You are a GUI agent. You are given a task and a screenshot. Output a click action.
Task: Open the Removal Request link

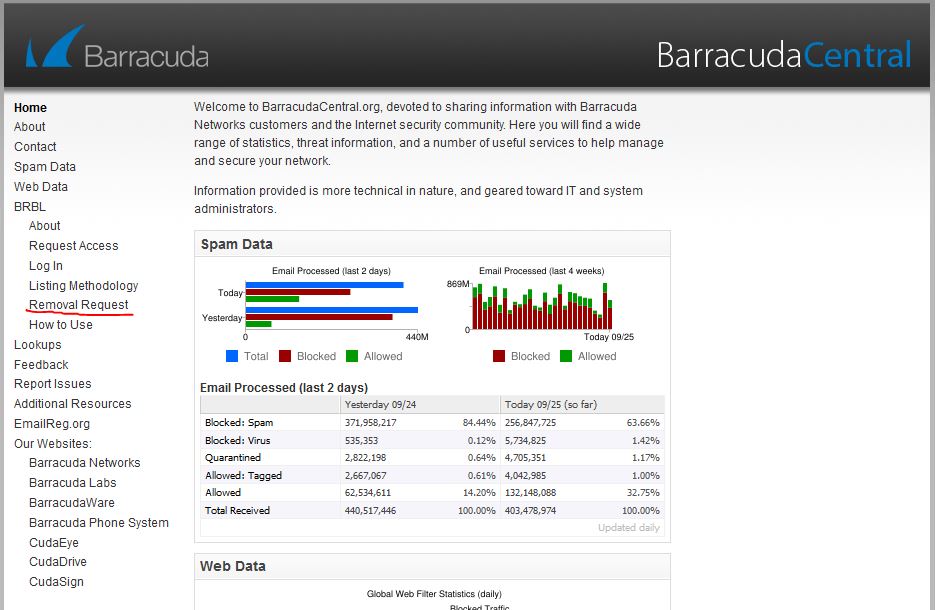click(x=79, y=305)
